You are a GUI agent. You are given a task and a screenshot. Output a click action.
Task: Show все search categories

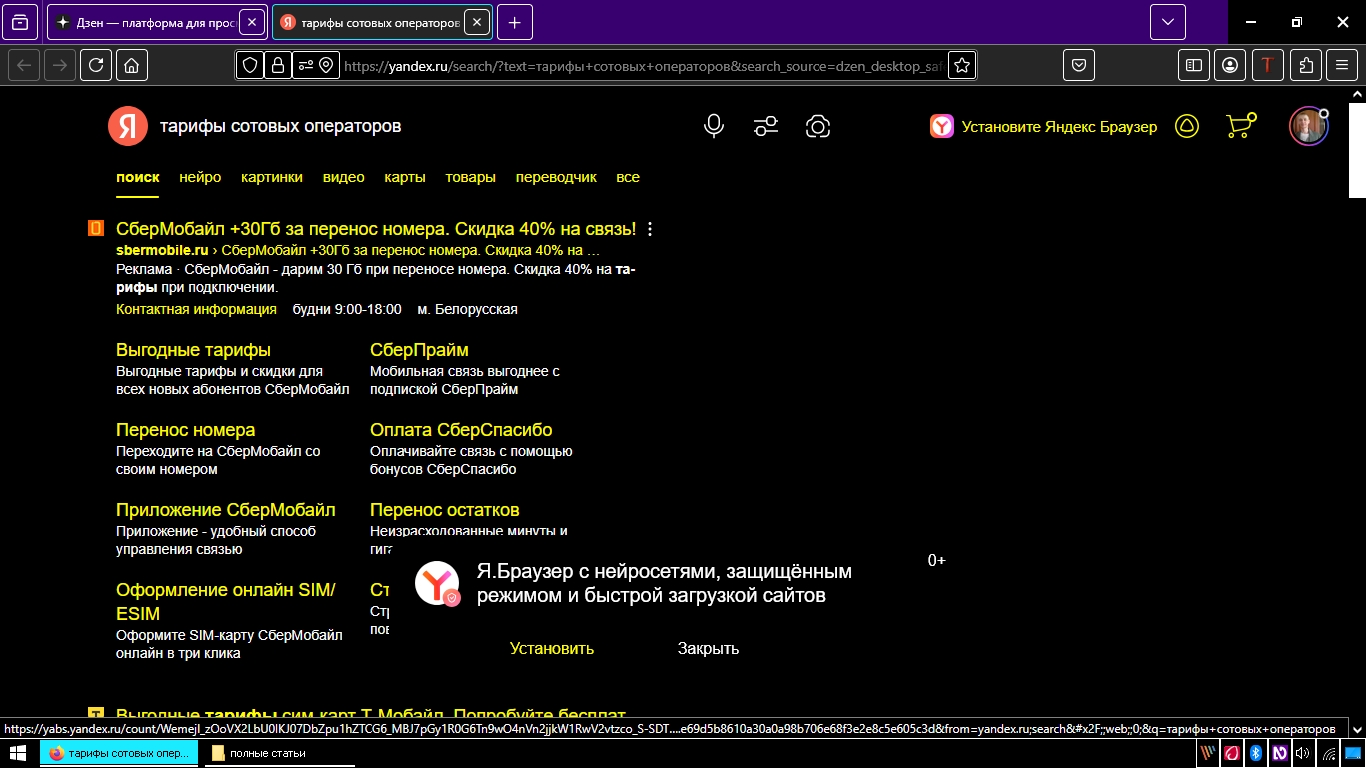tap(628, 177)
